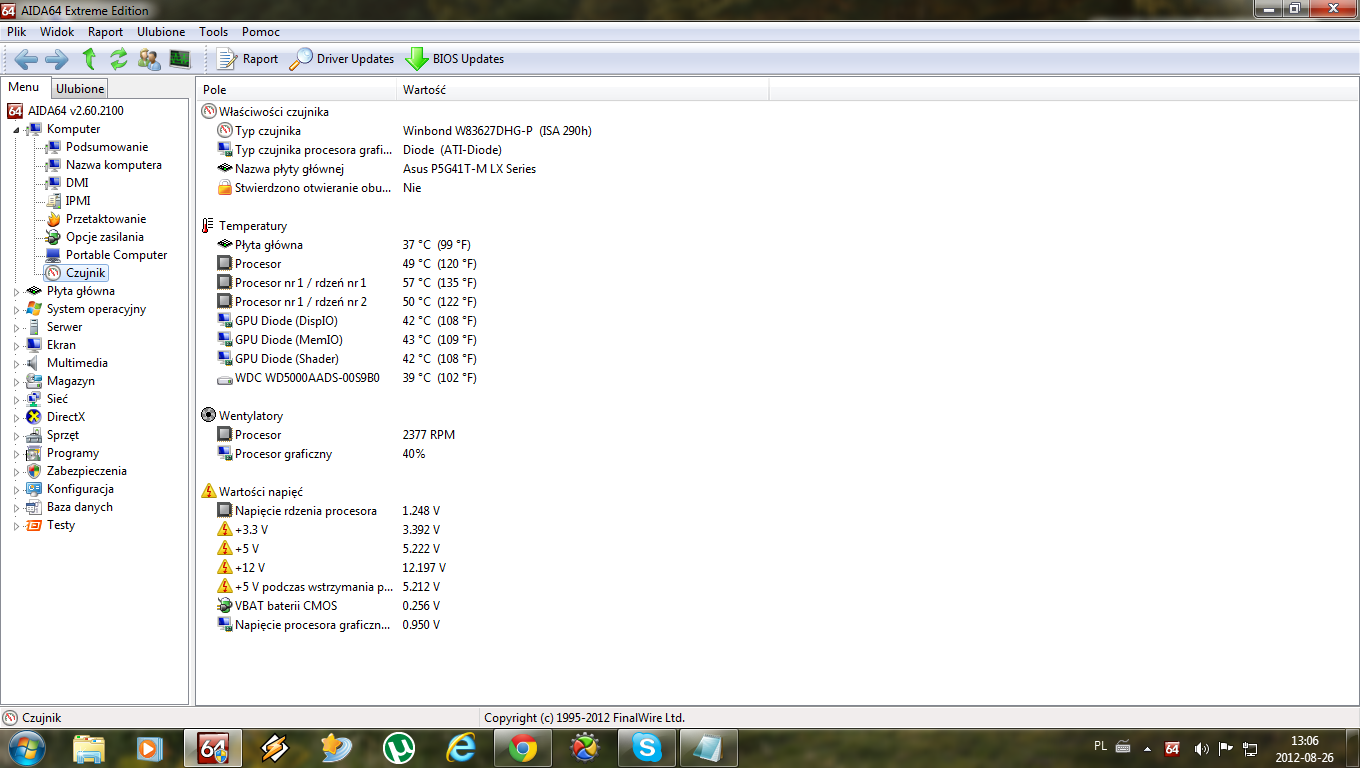Image resolution: width=1360 pixels, height=768 pixels.
Task: Click the Baza danych tree icon
Action: (x=34, y=507)
